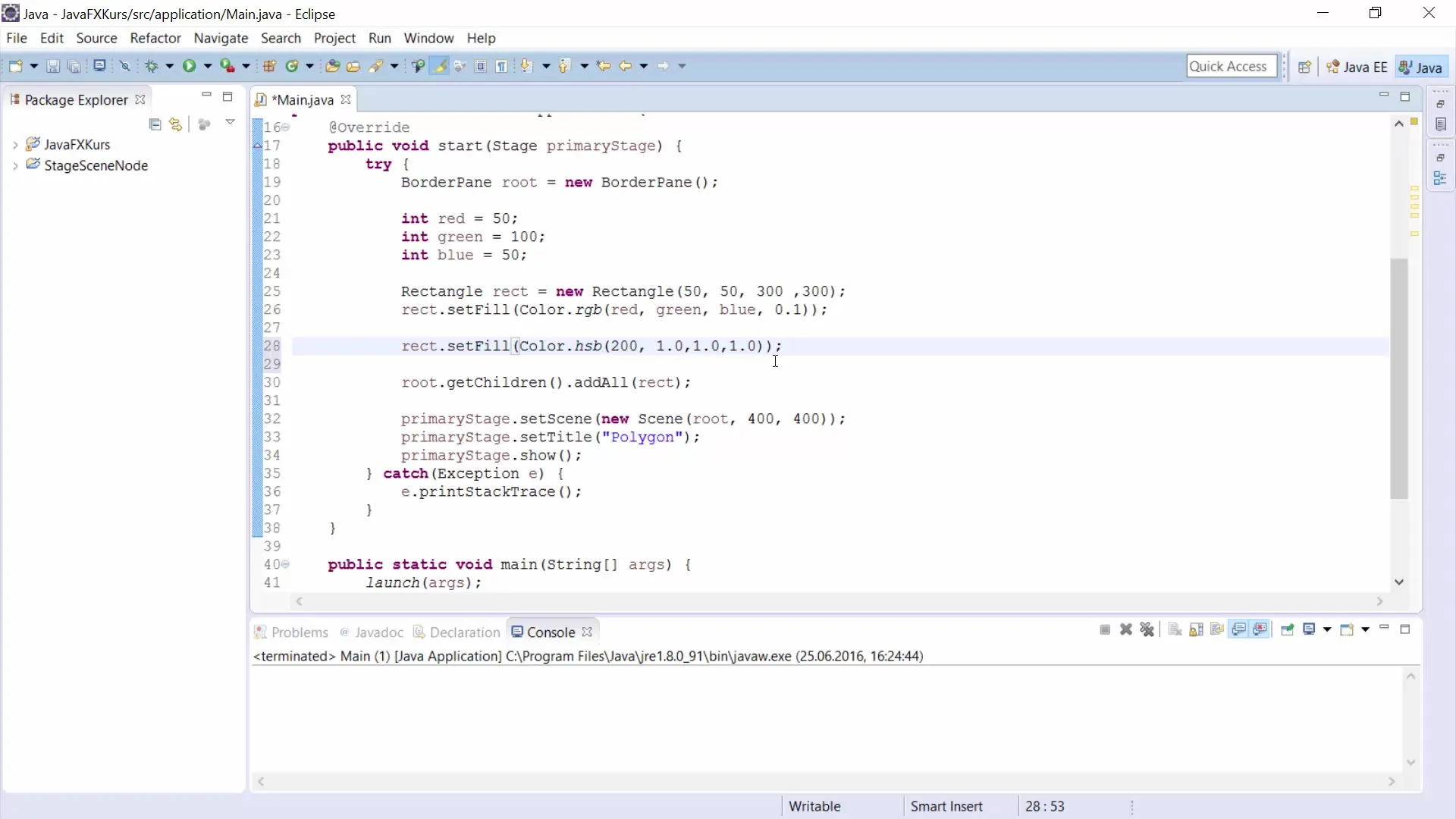This screenshot has width=1456, height=819.
Task: Click the Open Task folder icon
Action: point(353,66)
